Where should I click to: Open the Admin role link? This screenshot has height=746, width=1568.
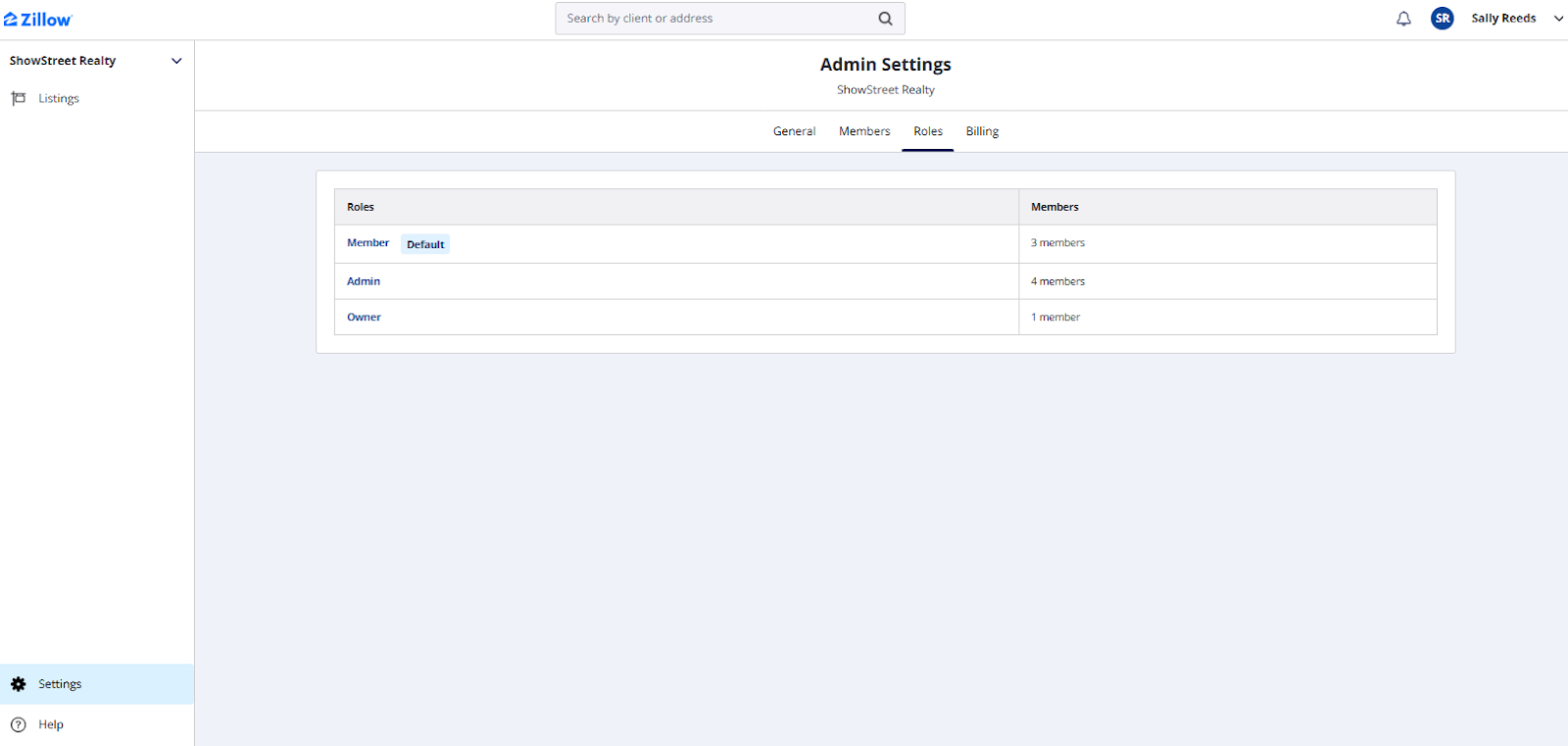(364, 281)
